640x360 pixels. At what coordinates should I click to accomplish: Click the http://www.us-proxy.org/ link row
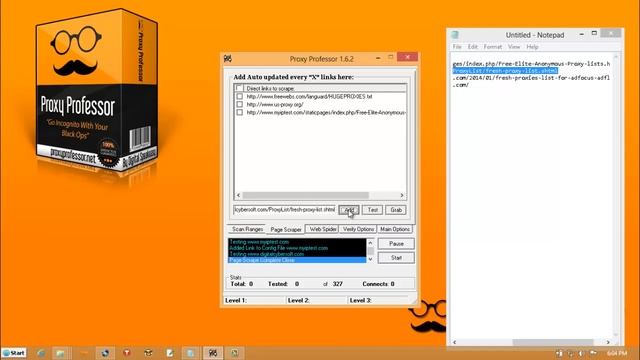(x=275, y=104)
